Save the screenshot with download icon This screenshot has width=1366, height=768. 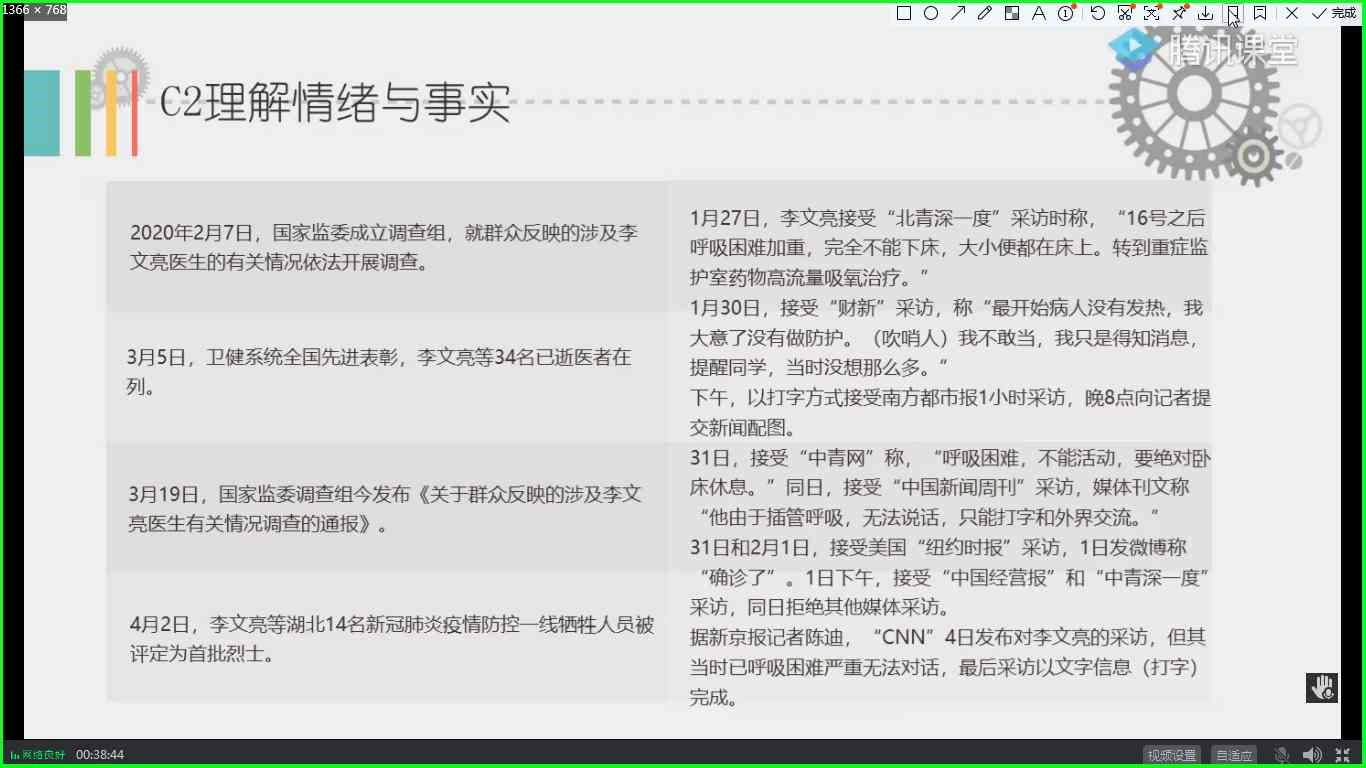1206,13
